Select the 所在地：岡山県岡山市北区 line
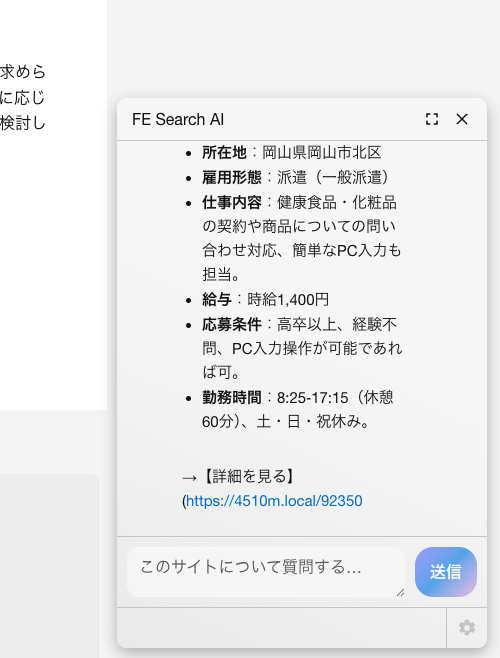This screenshot has height=658, width=500. [292, 152]
